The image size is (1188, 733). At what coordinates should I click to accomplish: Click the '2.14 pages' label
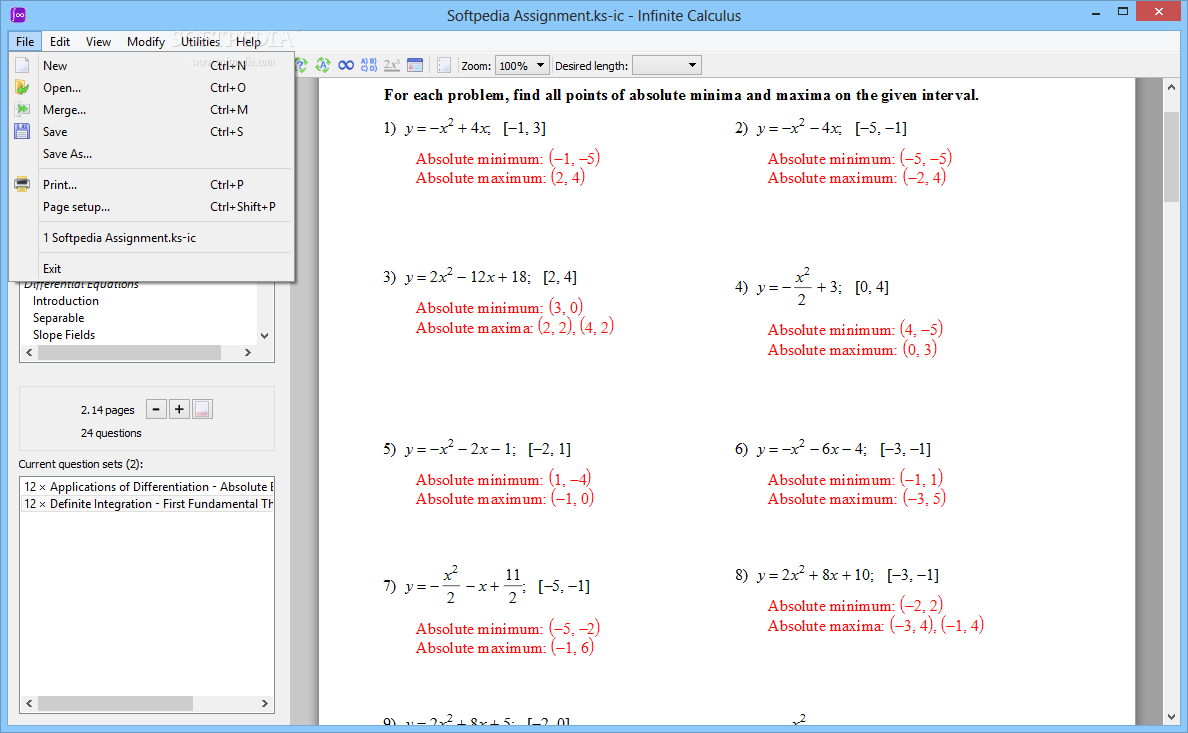coord(108,410)
